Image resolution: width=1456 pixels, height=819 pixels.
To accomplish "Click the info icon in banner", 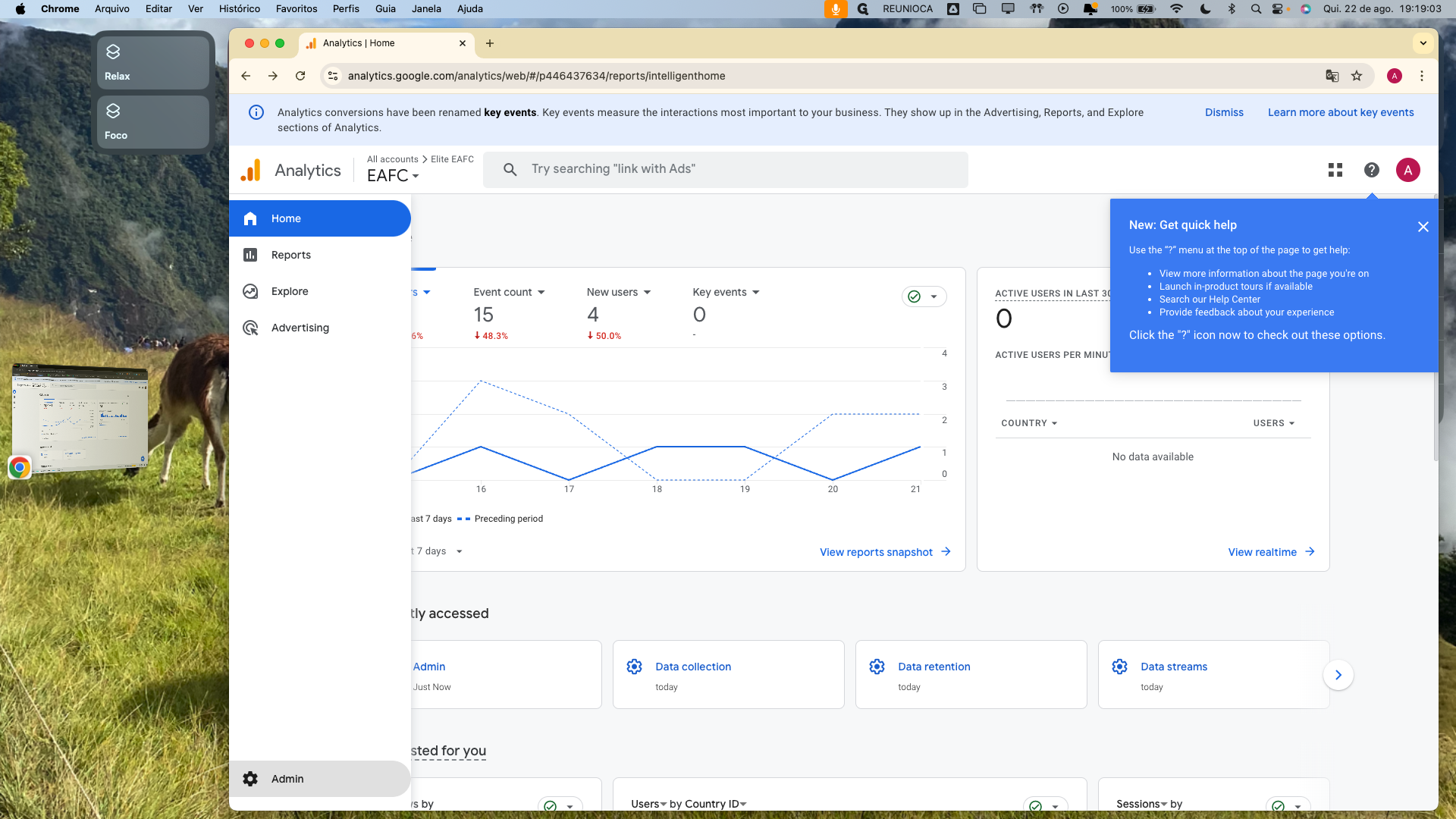I will pos(256,112).
